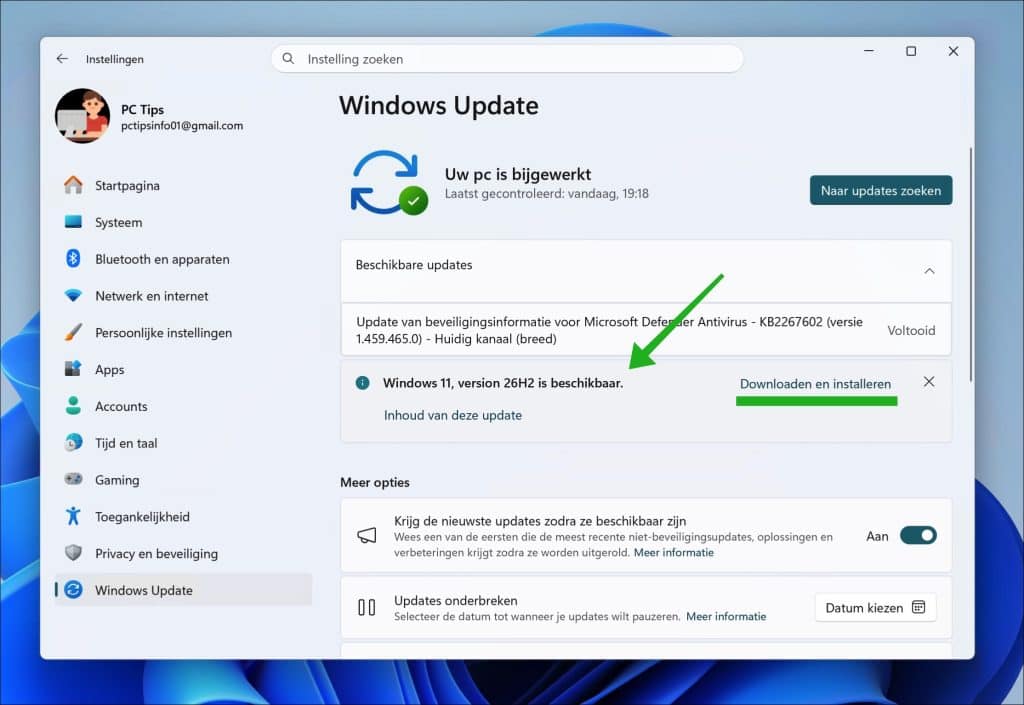
Task: Collapse the Beschikbare updates section
Action: point(929,271)
